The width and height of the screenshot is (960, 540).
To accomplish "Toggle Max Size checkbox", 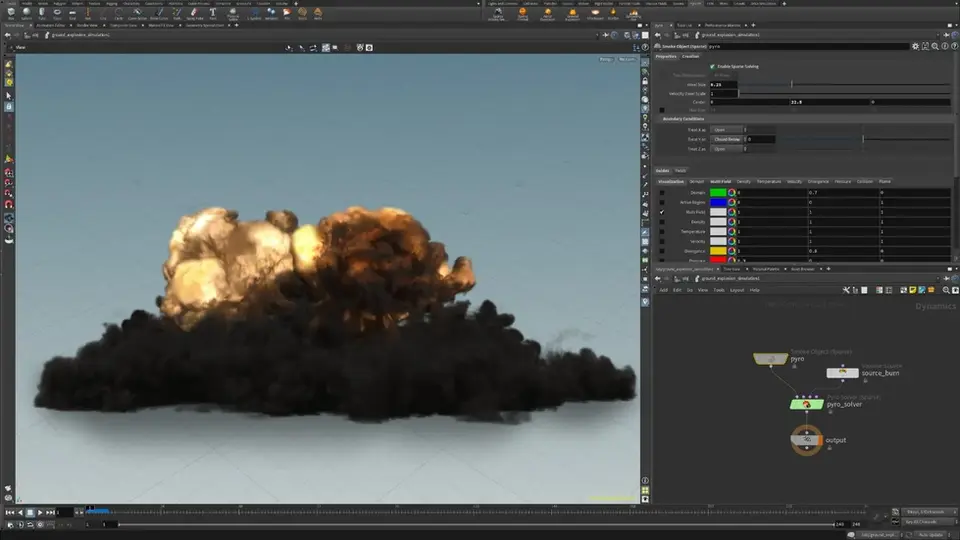I will [x=662, y=110].
